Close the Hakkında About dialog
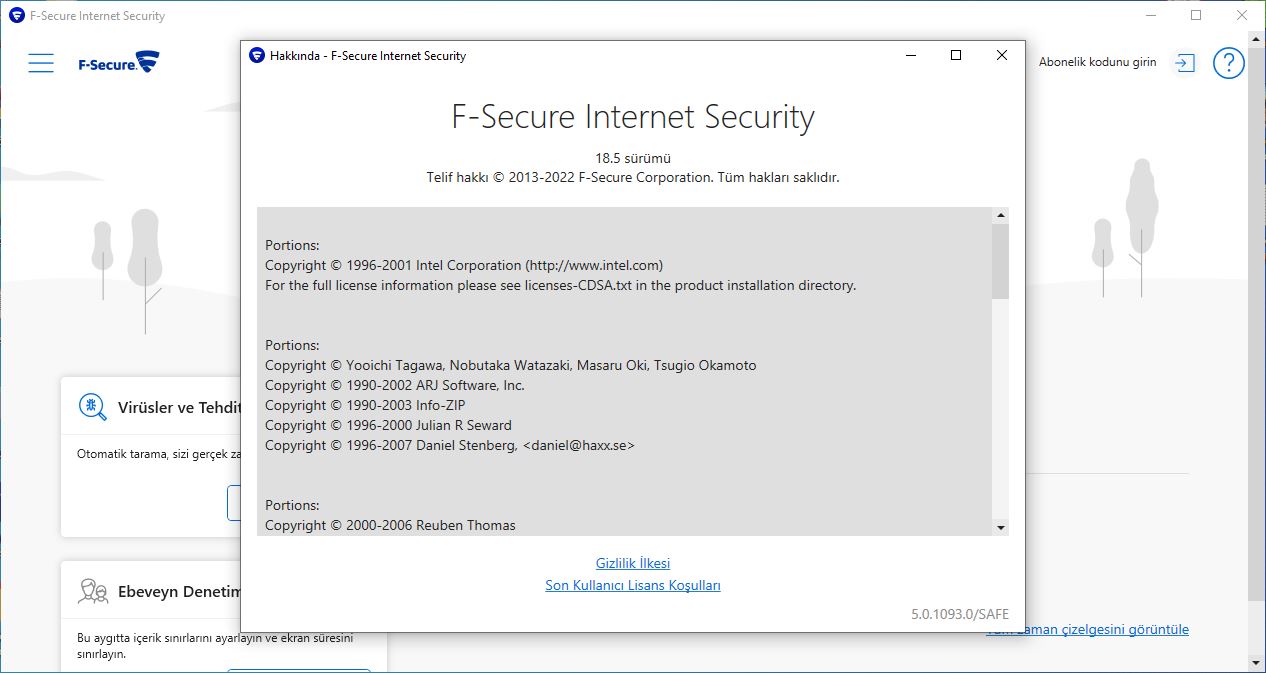The image size is (1266, 673). click(x=1001, y=56)
